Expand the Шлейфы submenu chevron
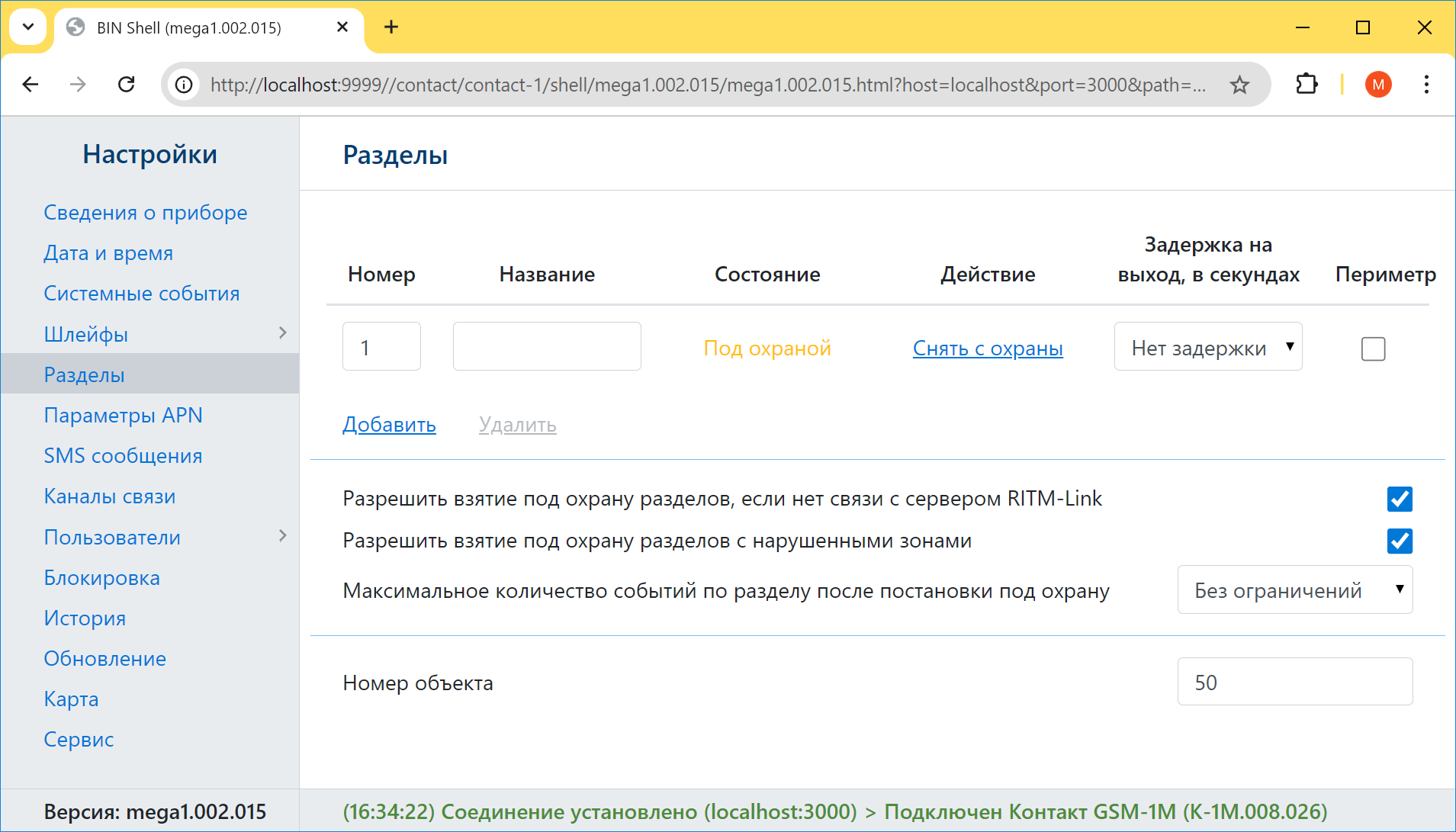 [282, 333]
